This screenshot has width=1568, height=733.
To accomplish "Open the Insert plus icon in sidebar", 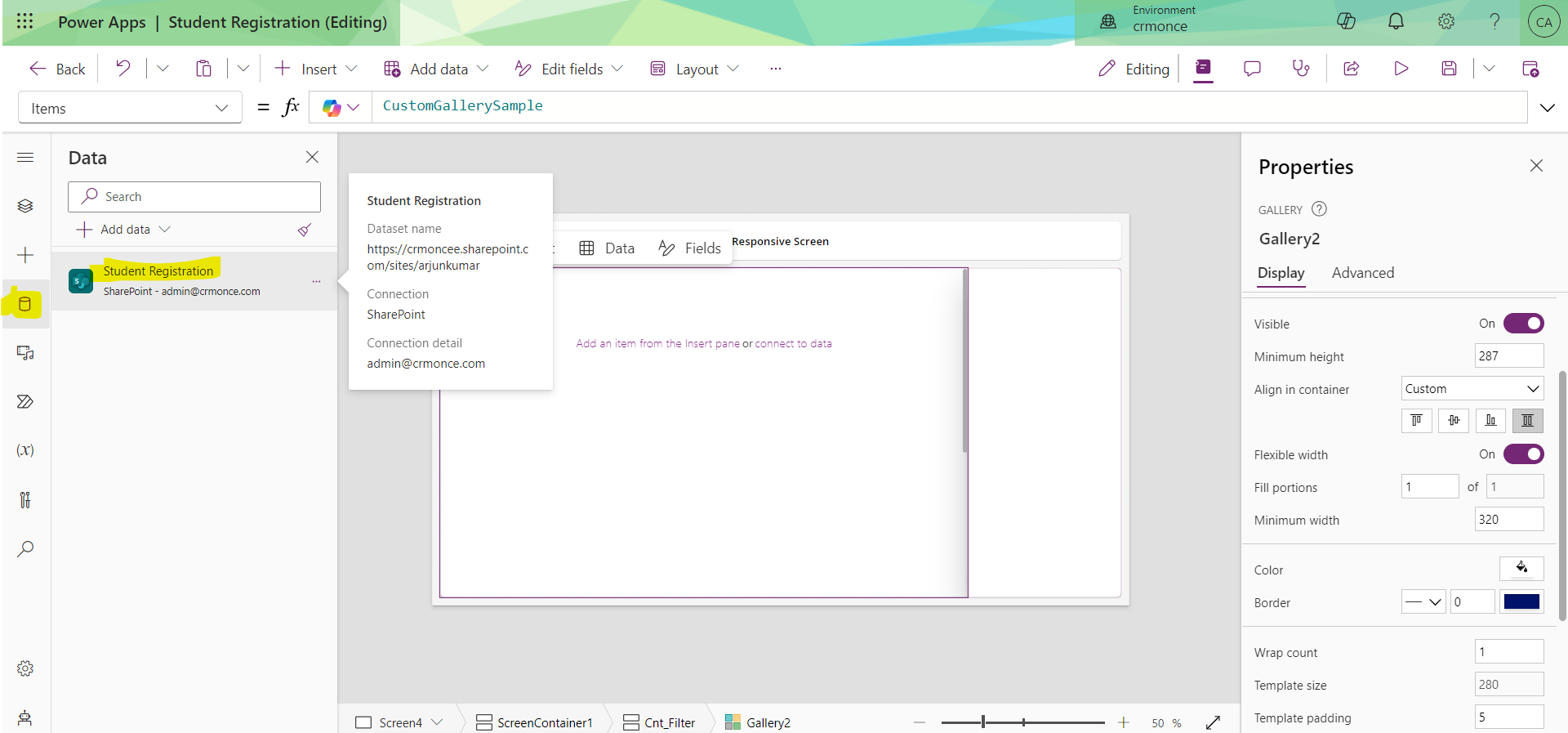I will pyautogui.click(x=25, y=255).
